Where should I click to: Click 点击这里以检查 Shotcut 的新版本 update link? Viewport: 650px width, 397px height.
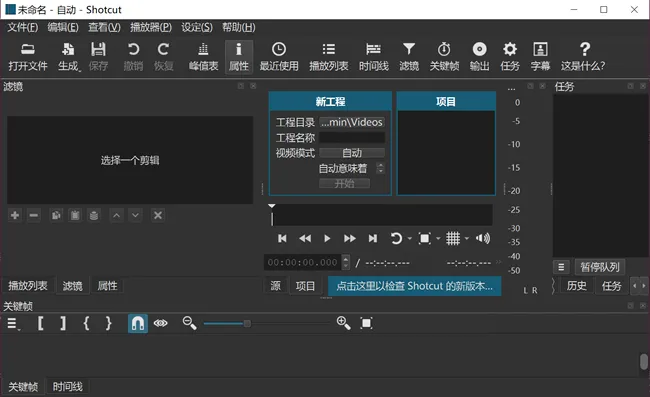[415, 286]
